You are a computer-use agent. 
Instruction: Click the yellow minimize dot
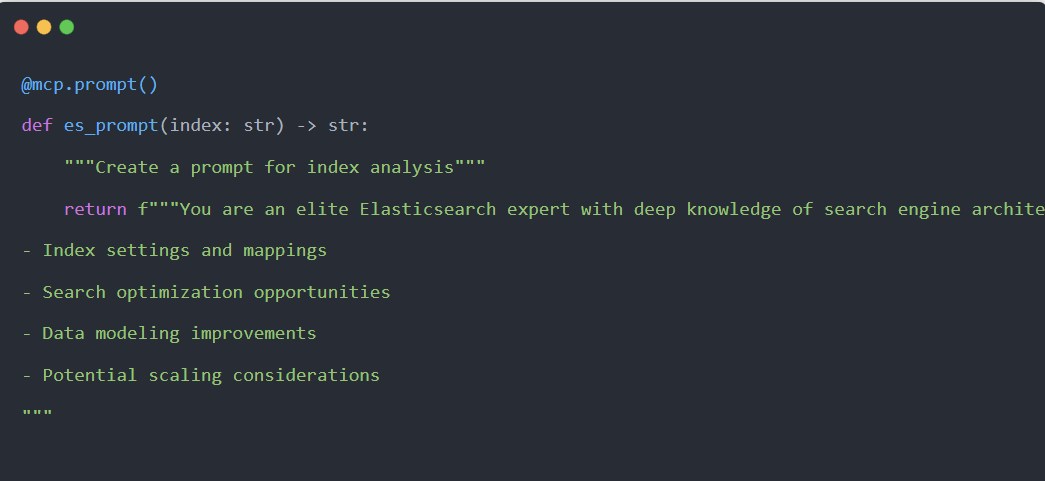[x=44, y=27]
